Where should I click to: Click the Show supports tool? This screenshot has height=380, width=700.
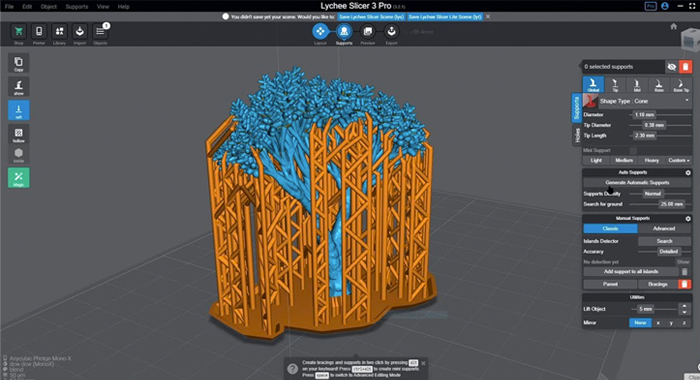pos(19,87)
